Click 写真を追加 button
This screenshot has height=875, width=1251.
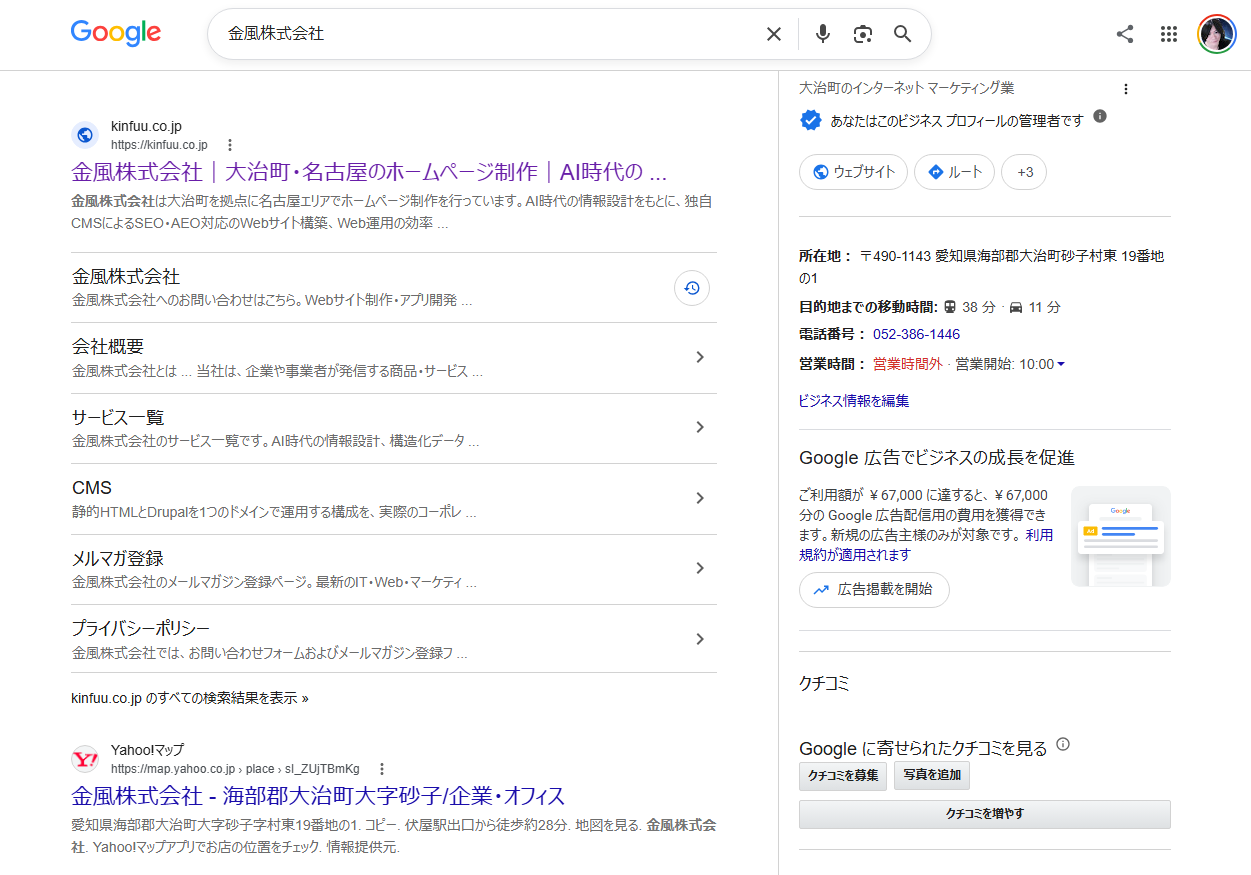pos(932,776)
